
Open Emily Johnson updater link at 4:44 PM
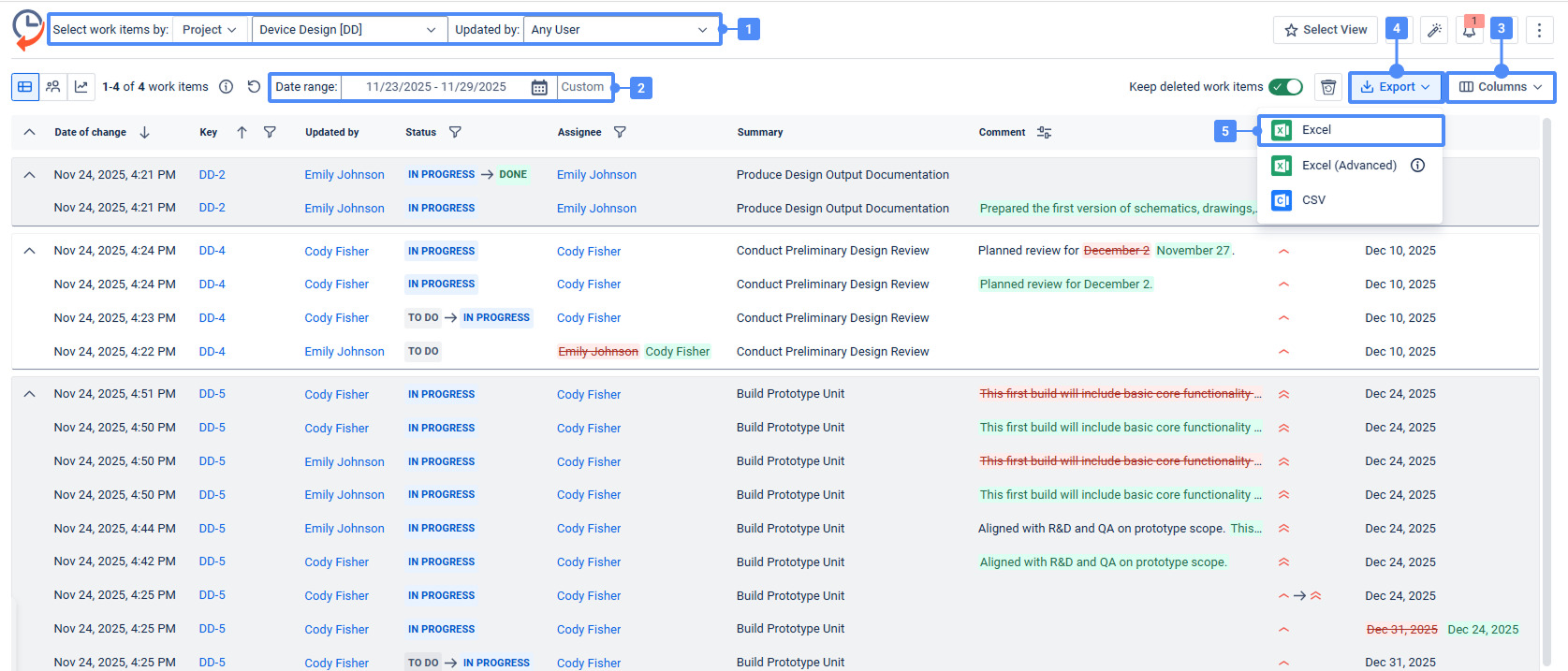344,529
